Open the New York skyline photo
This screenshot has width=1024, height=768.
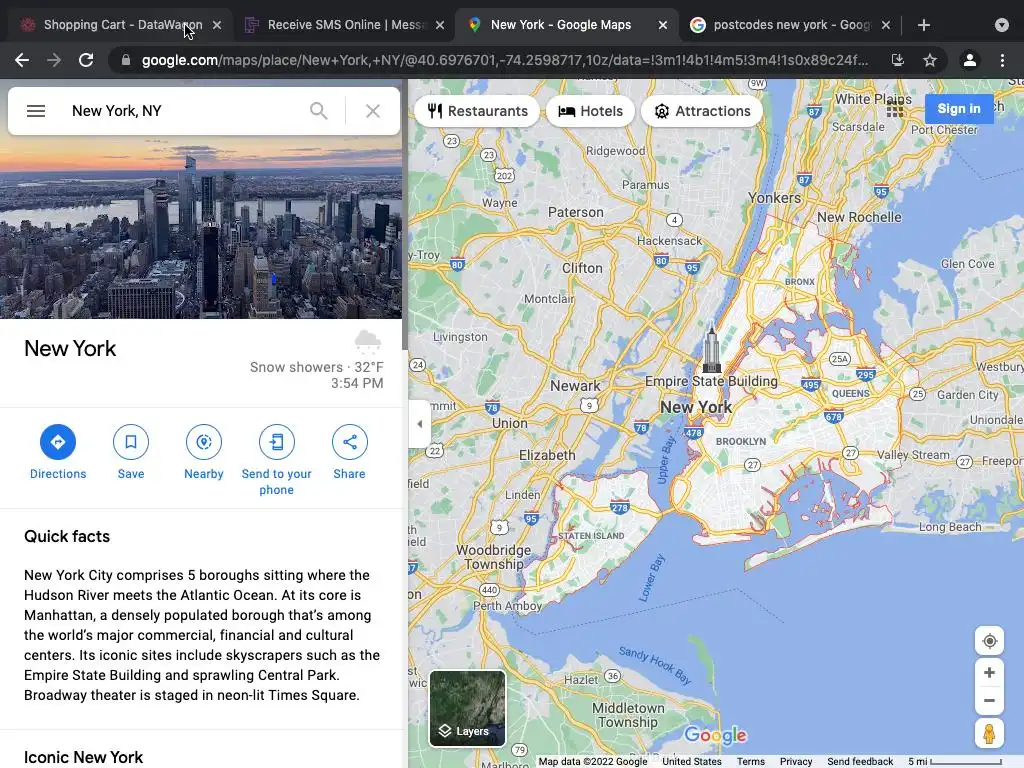point(200,227)
